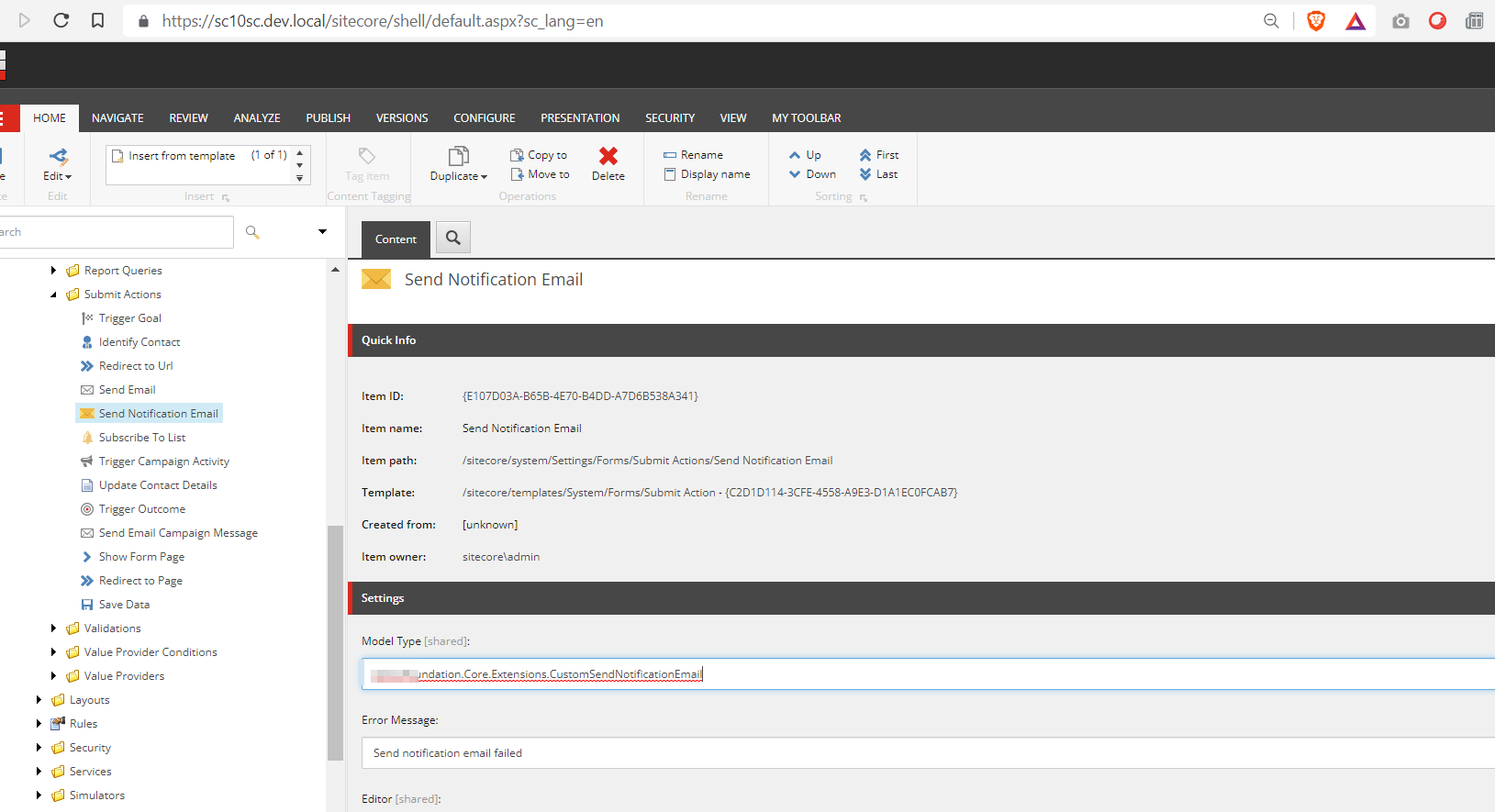Screen dimensions: 1495x812
Task: Click the camera screenshot extension icon
Action: tap(1400, 20)
